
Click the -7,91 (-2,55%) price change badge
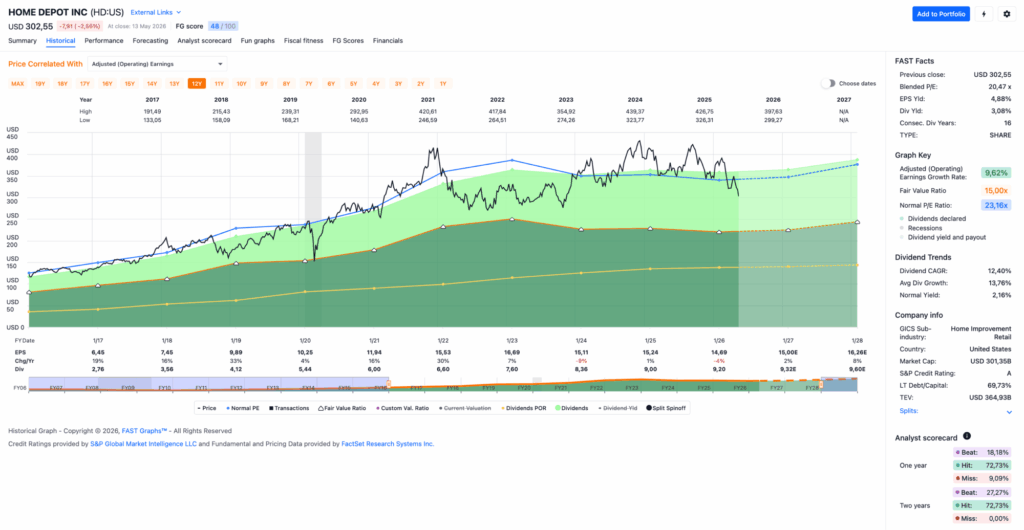pyautogui.click(x=79, y=26)
